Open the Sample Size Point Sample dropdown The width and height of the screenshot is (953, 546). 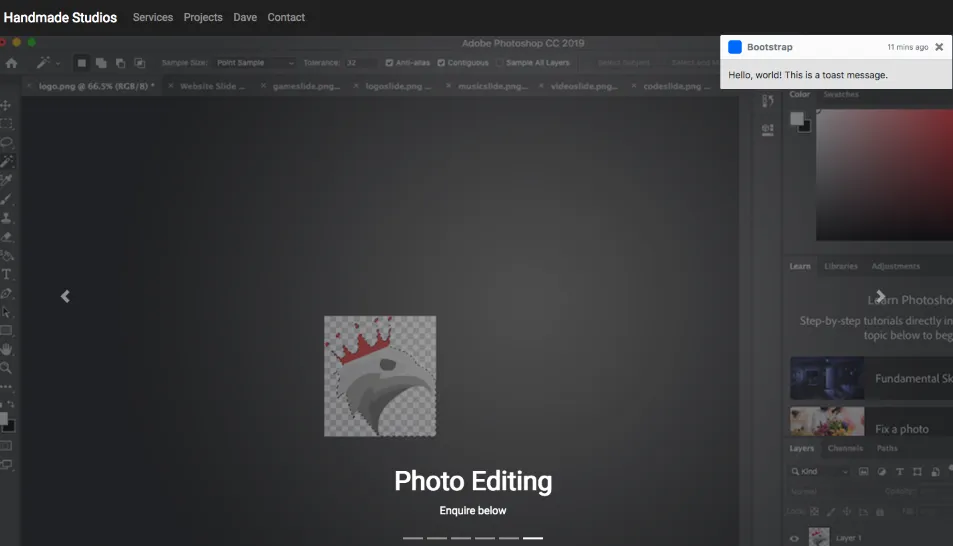point(255,63)
